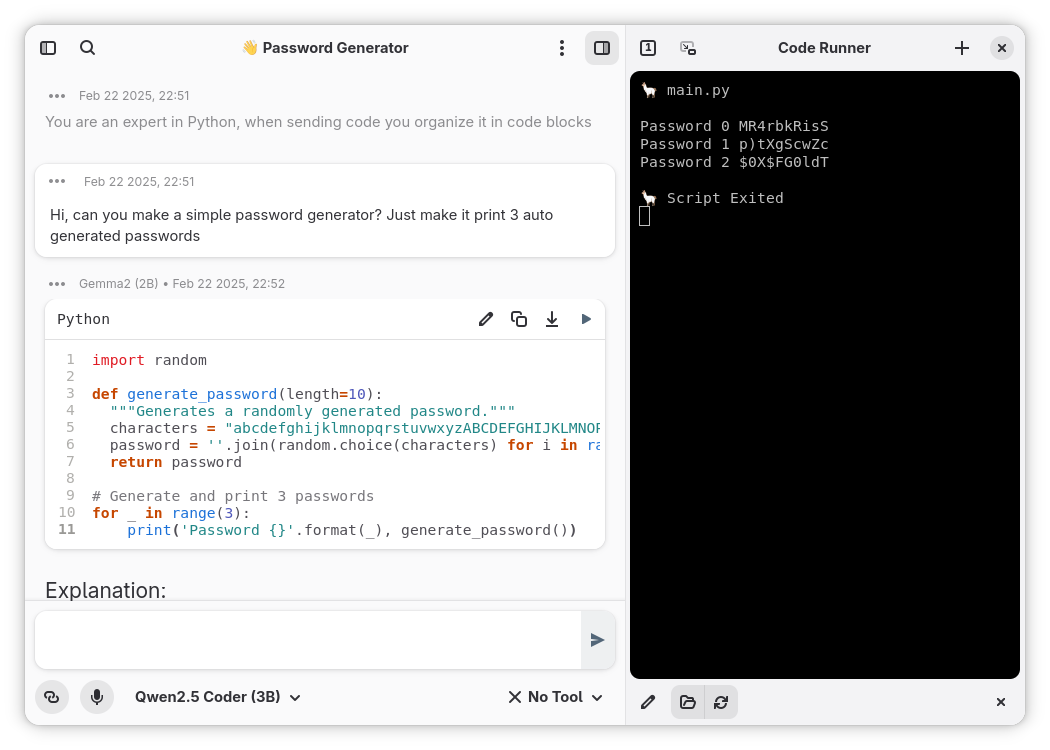The image size is (1050, 750).
Task: Refresh or rerun the script in Code Runner
Action: click(721, 702)
